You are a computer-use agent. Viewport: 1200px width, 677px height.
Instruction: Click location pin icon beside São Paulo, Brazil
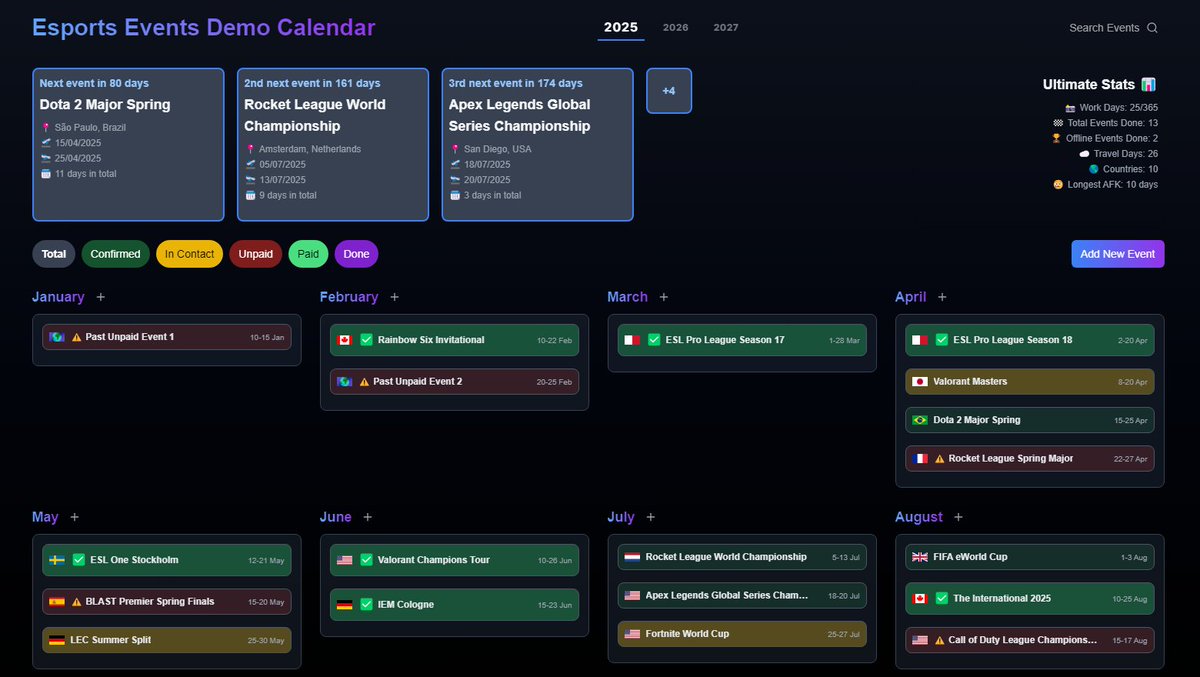click(x=45, y=128)
